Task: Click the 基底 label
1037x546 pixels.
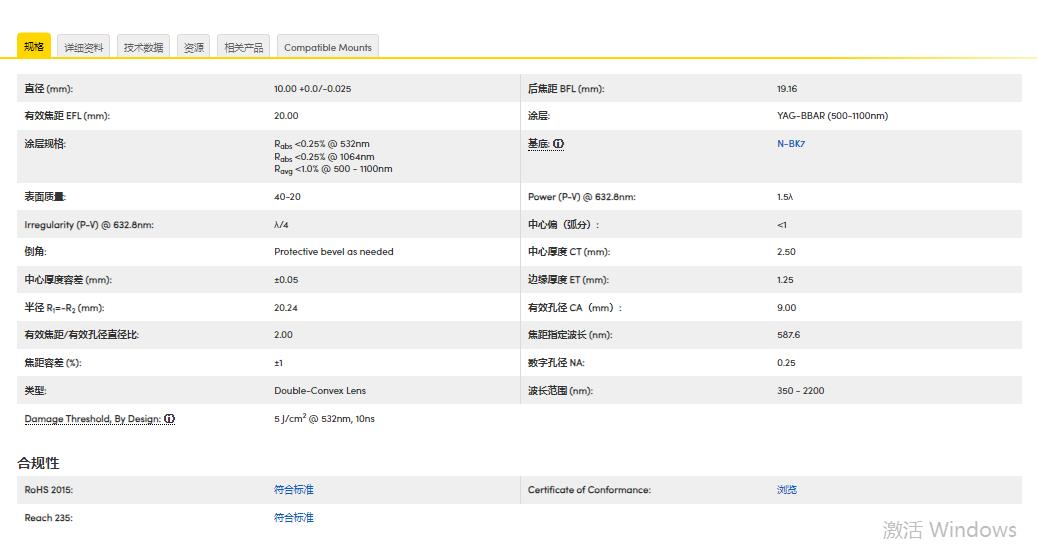Action: coord(539,143)
